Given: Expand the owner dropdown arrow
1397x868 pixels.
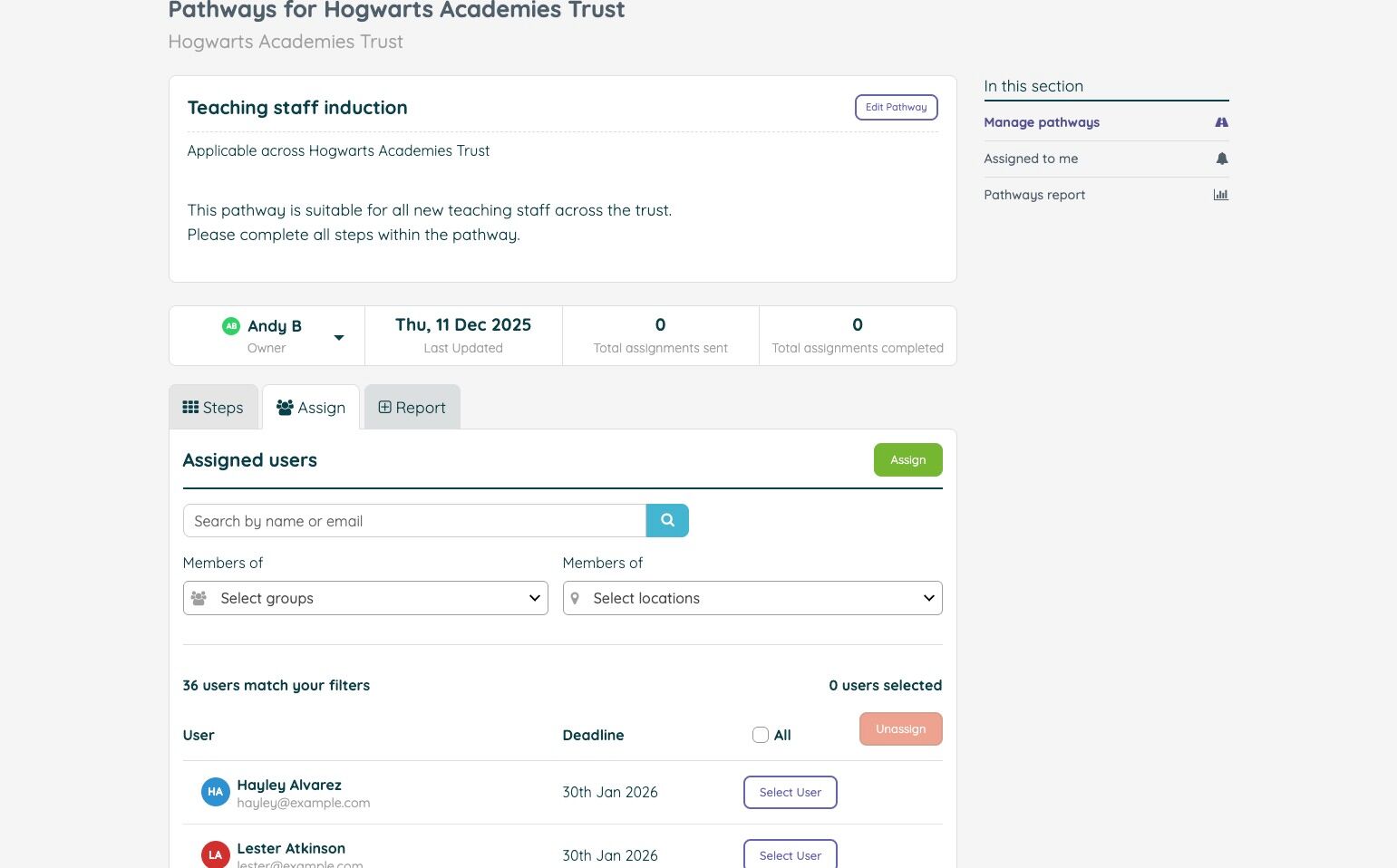Looking at the screenshot, I should tap(339, 338).
